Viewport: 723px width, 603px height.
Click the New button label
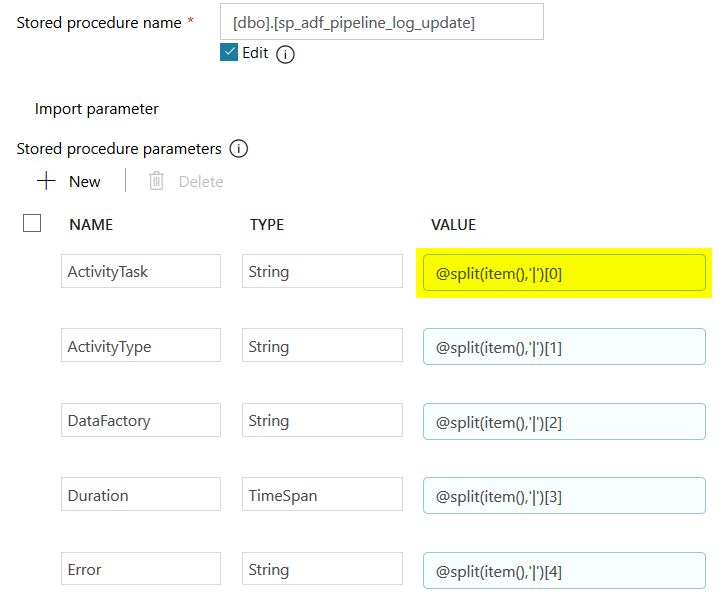click(85, 181)
